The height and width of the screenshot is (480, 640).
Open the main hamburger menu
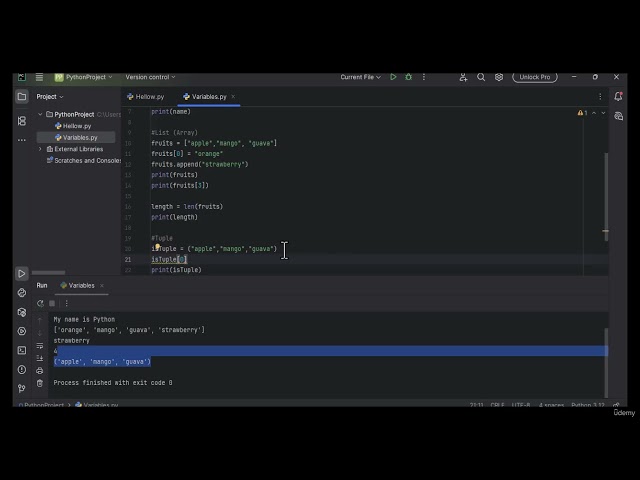coord(39,77)
